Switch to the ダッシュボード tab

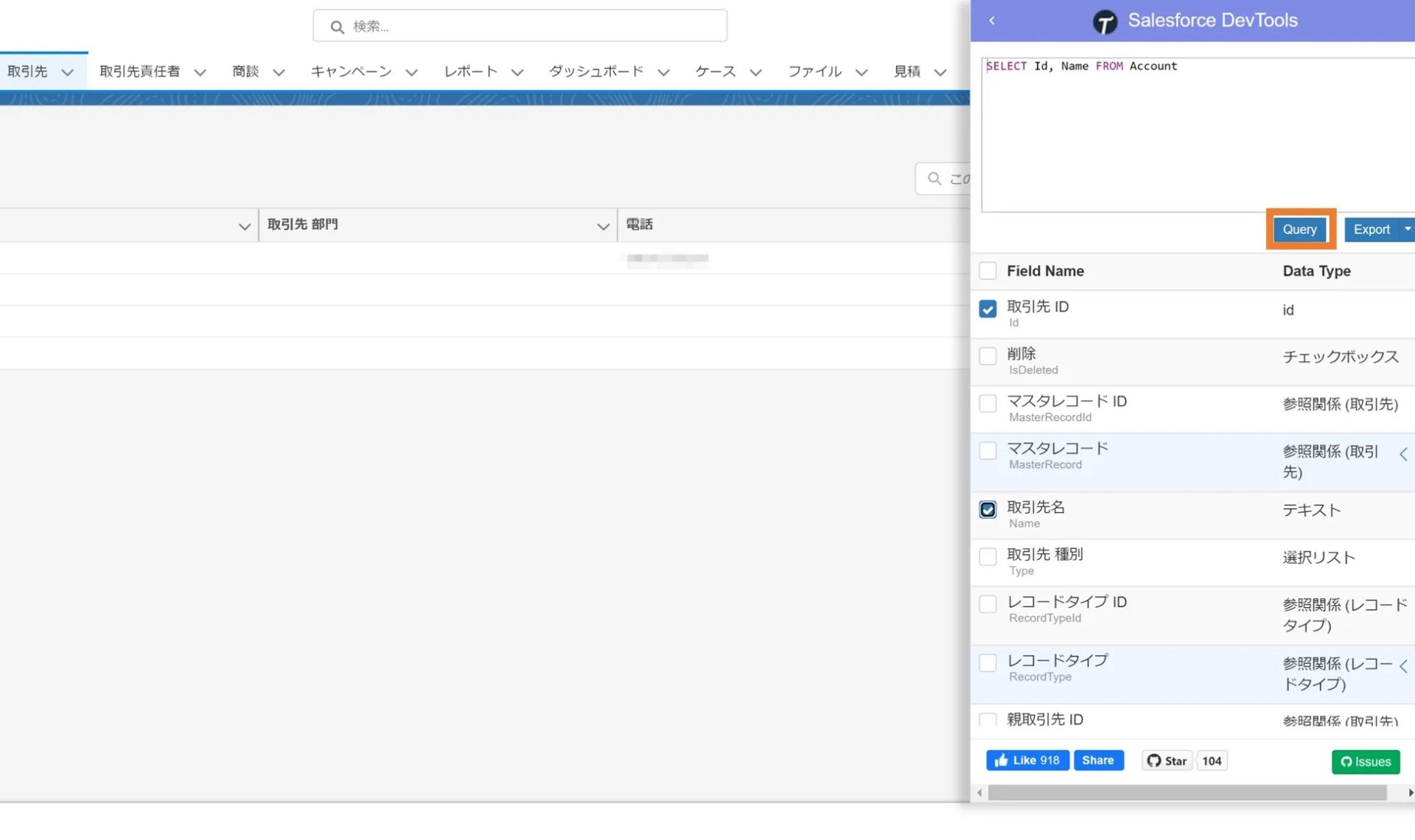595,71
